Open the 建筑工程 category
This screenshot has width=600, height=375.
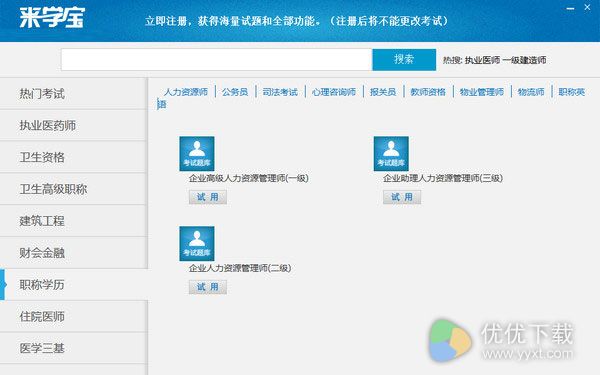pos(73,220)
